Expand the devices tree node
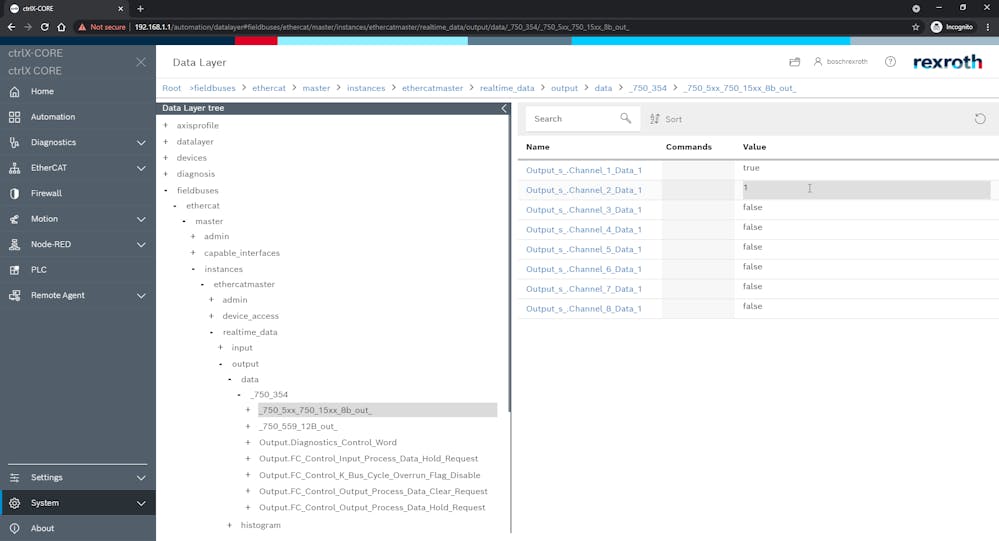 click(166, 157)
